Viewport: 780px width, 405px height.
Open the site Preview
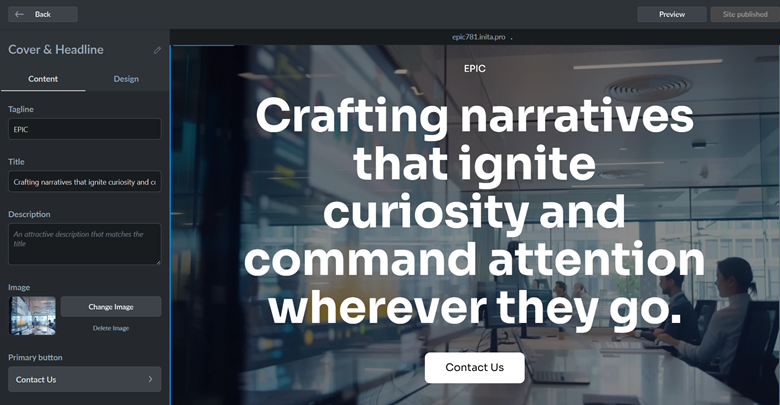point(672,14)
